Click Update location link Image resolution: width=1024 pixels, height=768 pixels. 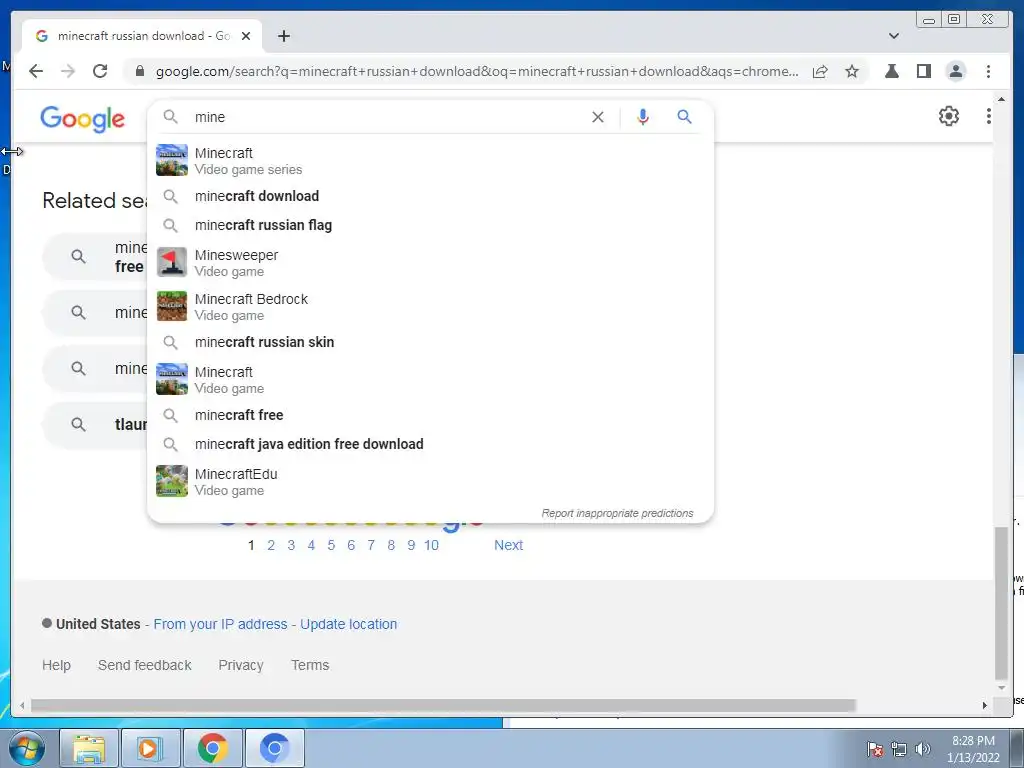tap(348, 624)
